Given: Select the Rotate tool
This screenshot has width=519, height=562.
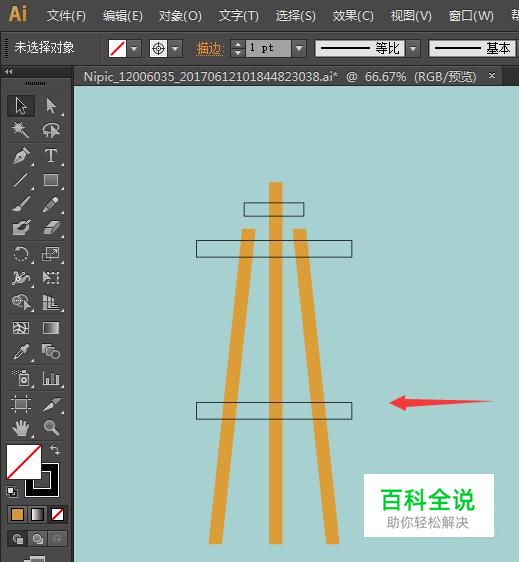Looking at the screenshot, I should 21,254.
